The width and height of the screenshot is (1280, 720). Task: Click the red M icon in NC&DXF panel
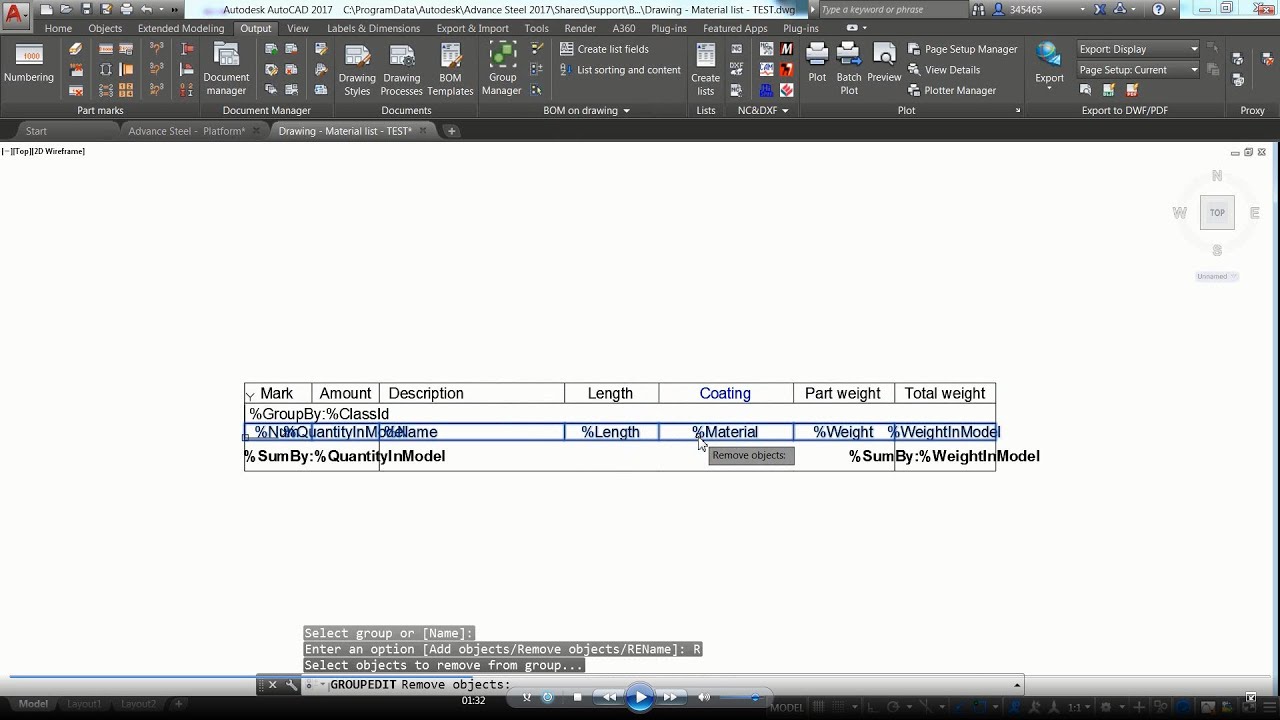[787, 49]
